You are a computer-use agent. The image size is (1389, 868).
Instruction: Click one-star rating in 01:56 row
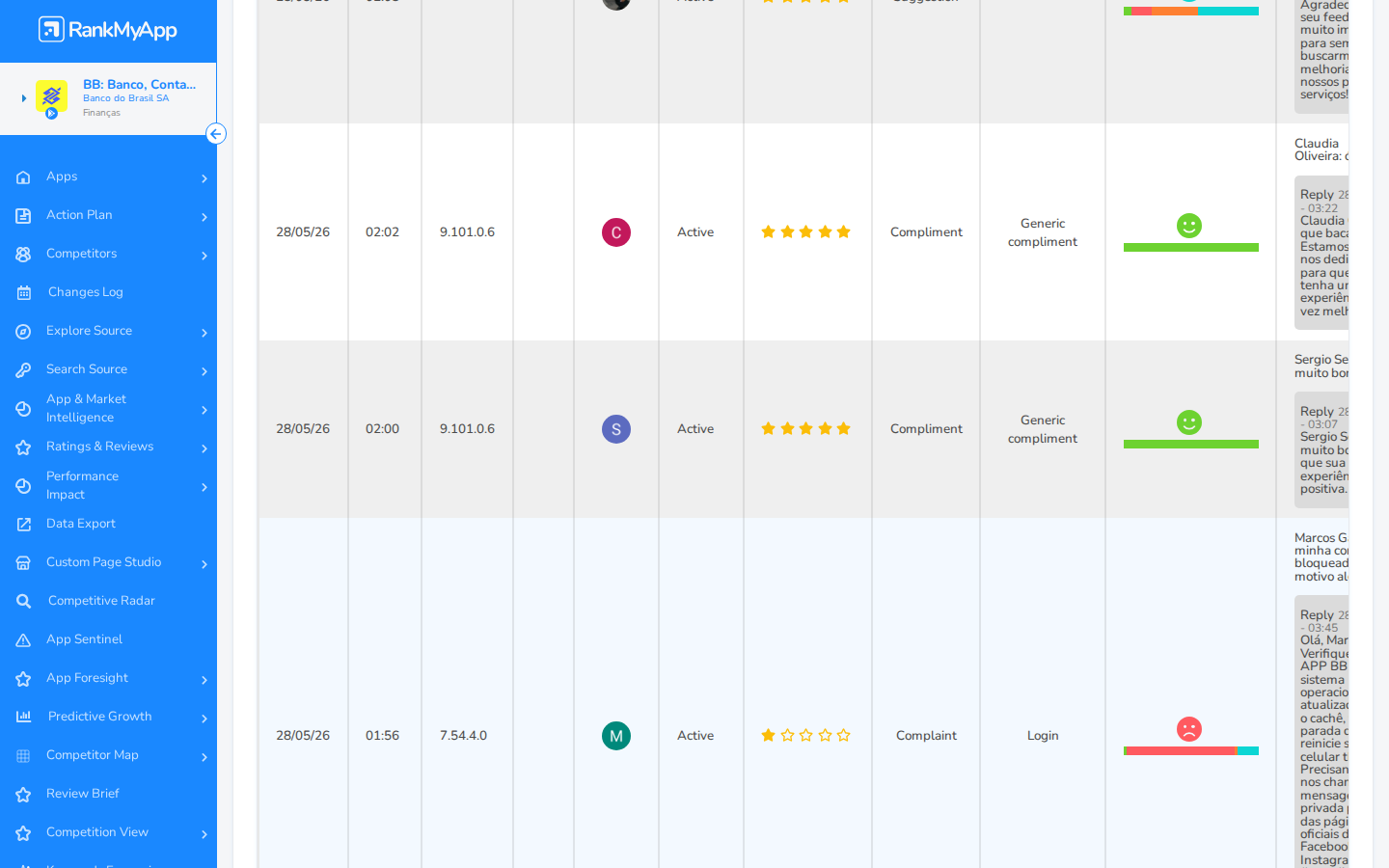click(x=805, y=735)
